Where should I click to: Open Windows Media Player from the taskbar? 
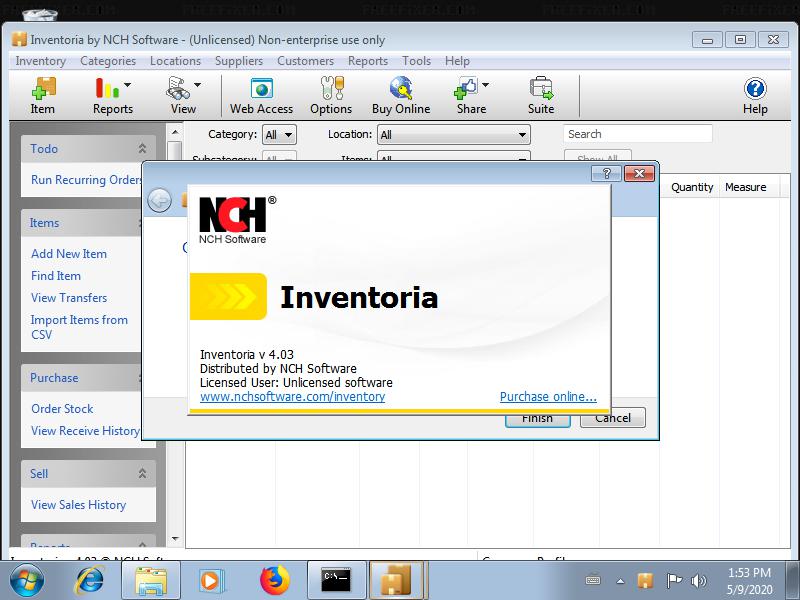(x=210, y=580)
